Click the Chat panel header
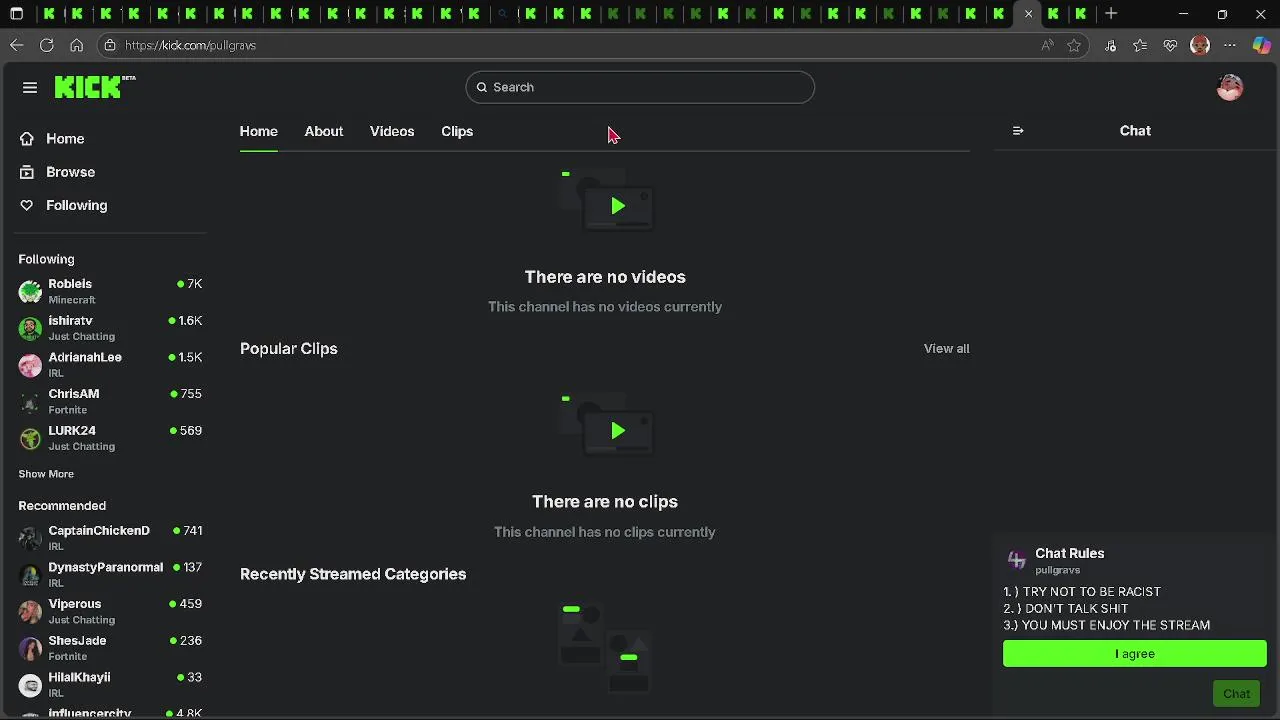The height and width of the screenshot is (720, 1280). click(x=1135, y=131)
